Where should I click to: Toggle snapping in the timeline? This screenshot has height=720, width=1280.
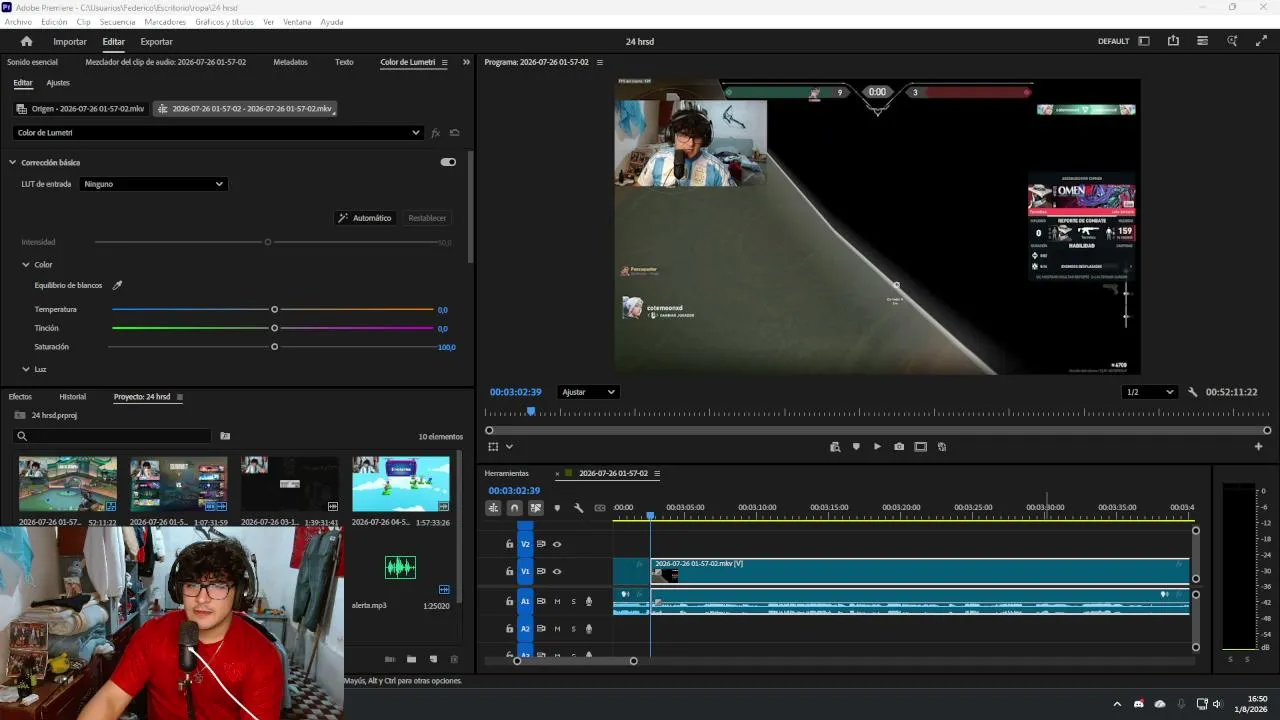click(x=514, y=508)
